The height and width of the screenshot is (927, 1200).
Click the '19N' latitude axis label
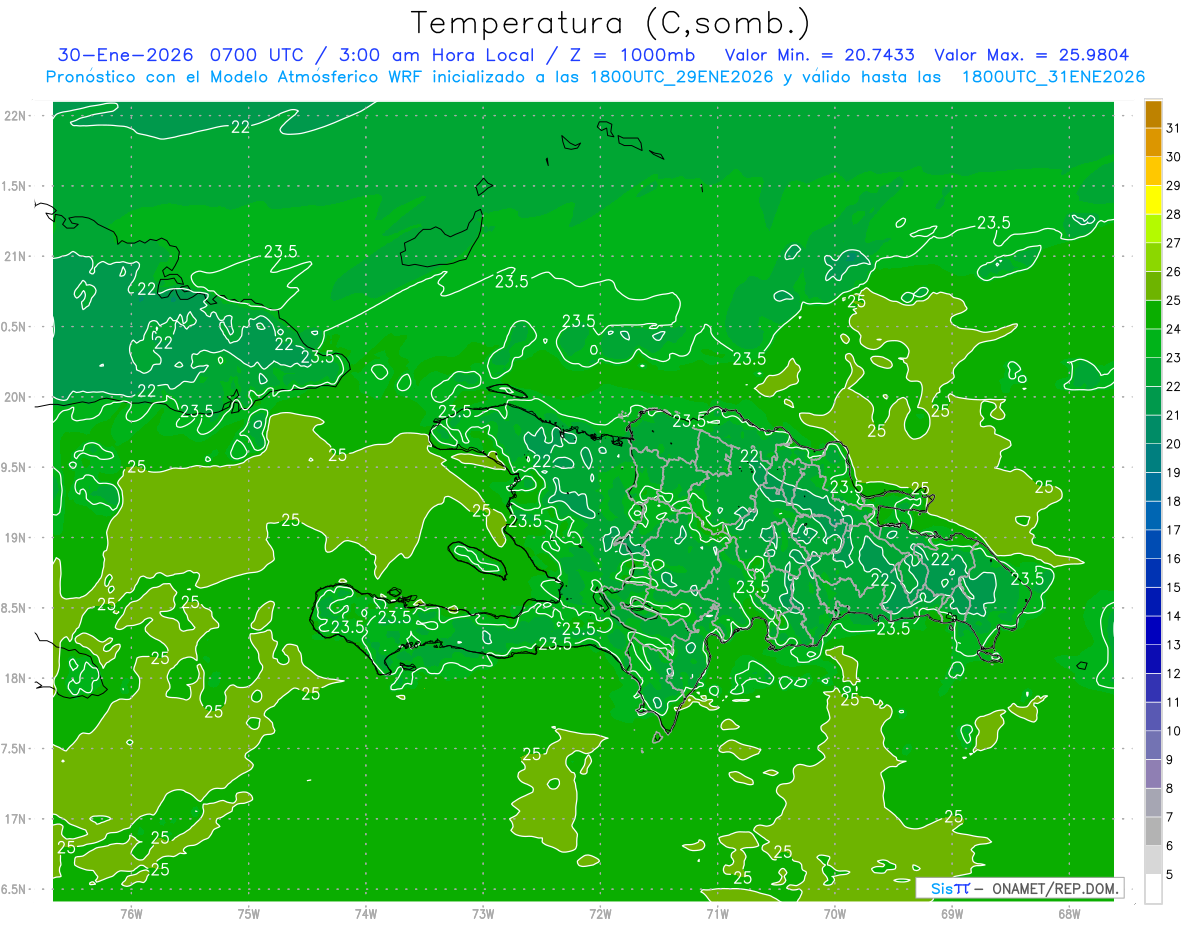point(15,538)
